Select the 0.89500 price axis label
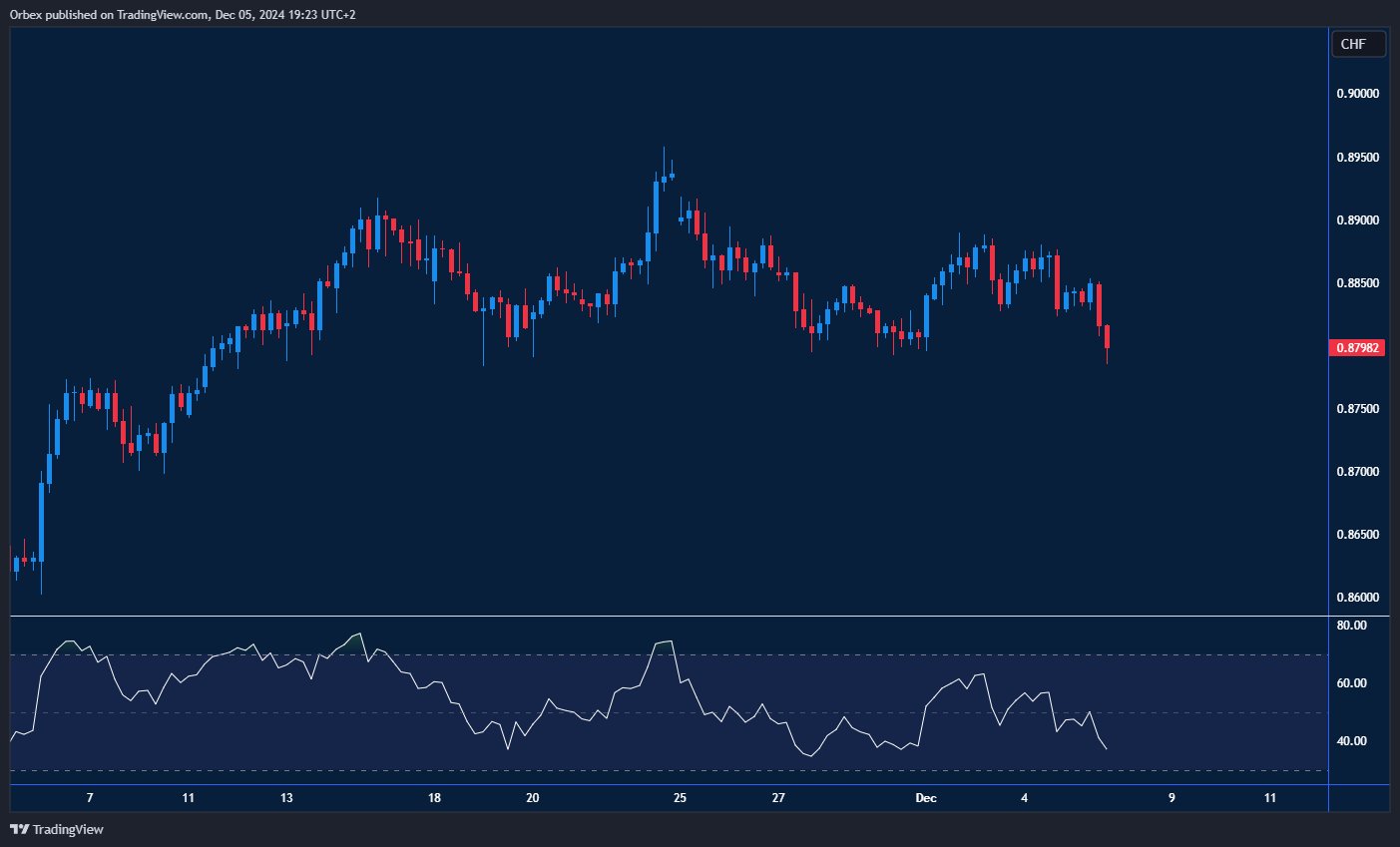The height and width of the screenshot is (847, 1400). pyautogui.click(x=1357, y=158)
